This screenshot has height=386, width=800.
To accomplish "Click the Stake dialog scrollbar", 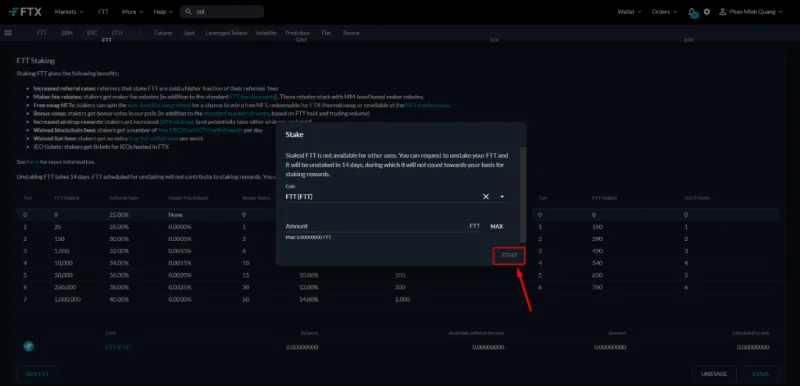I will 522,194.
